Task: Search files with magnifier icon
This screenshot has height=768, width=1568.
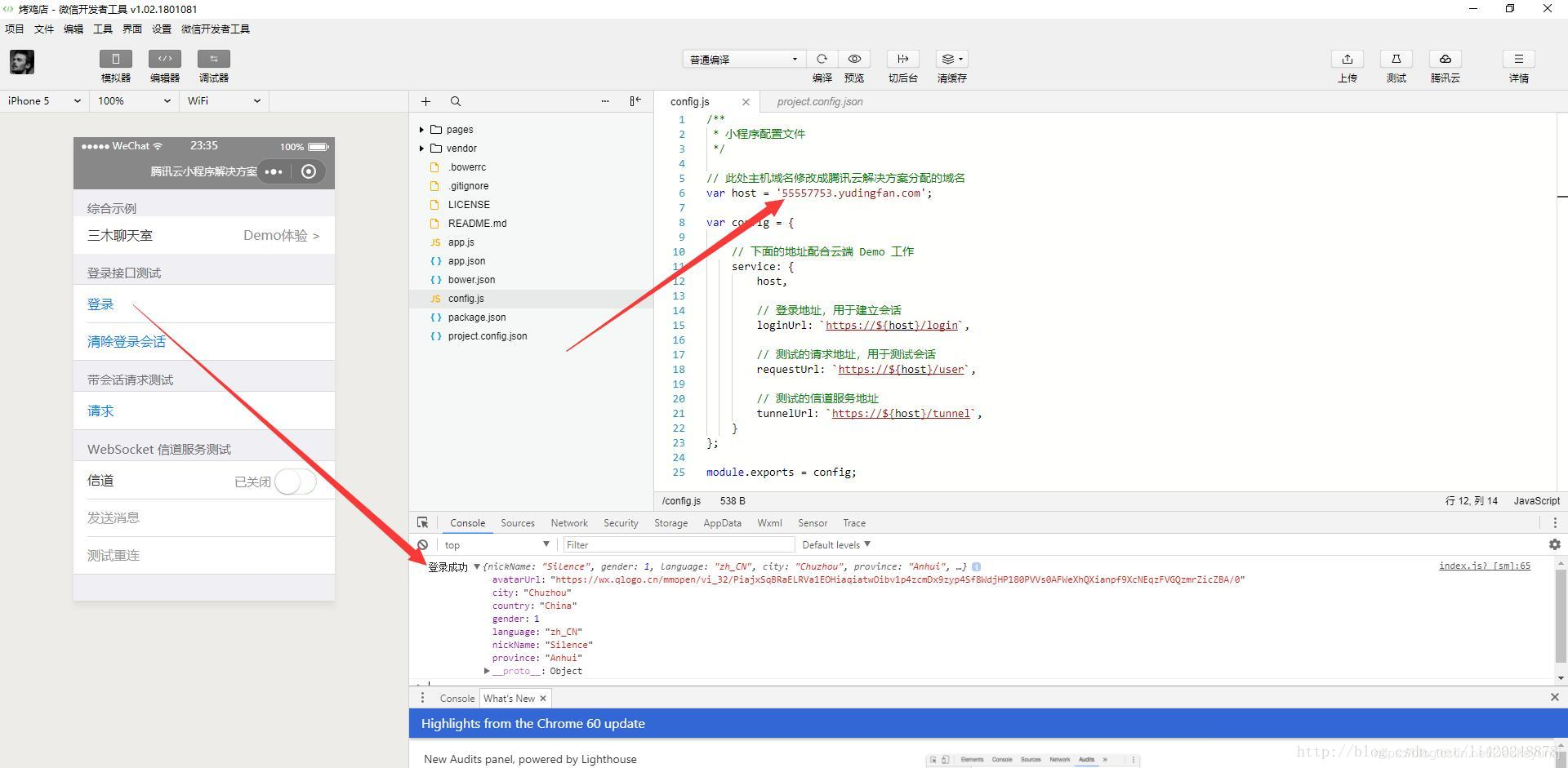Action: [456, 101]
